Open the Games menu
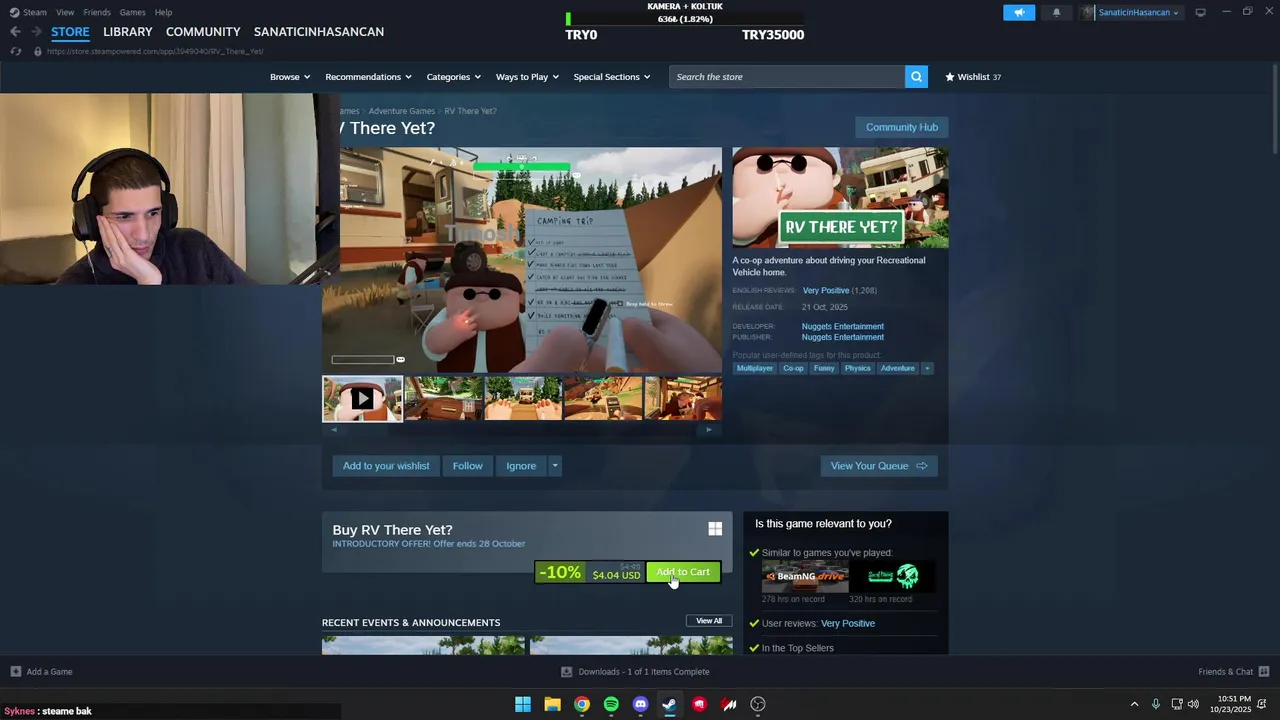Image resolution: width=1280 pixels, height=720 pixels. (x=132, y=12)
